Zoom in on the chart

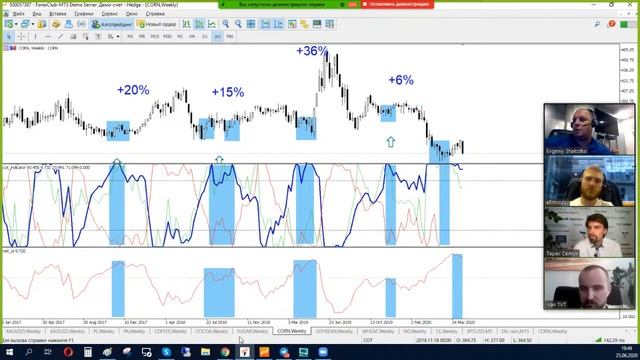225,24
